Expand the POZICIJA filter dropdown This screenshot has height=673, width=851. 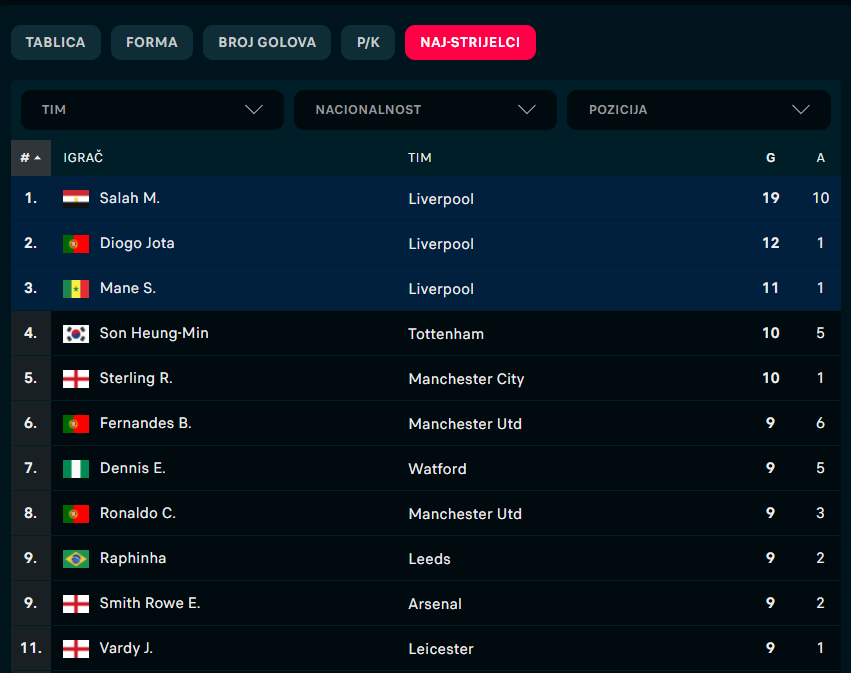click(698, 110)
